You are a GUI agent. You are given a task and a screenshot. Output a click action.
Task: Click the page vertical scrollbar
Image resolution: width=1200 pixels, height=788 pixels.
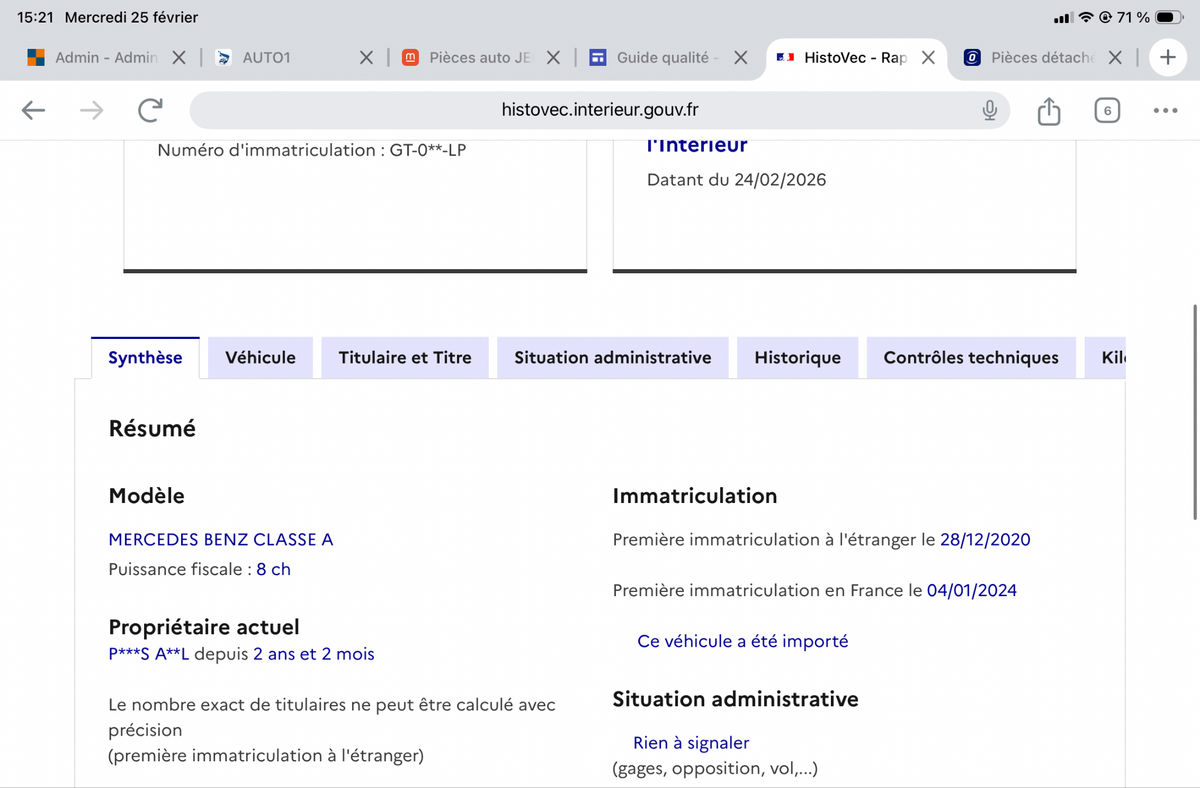1195,412
